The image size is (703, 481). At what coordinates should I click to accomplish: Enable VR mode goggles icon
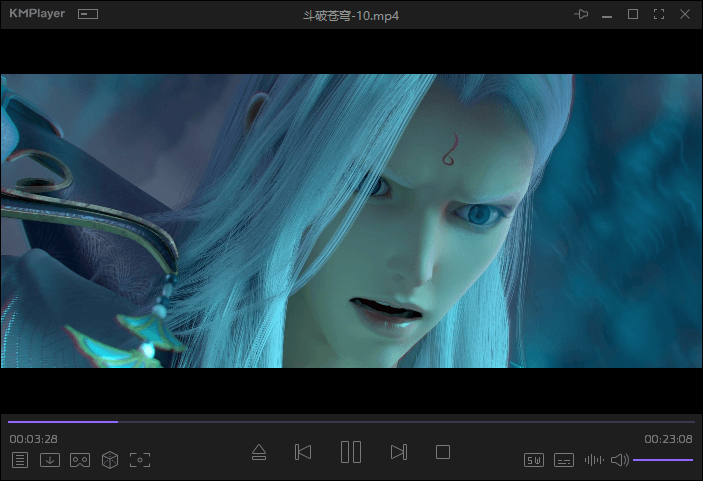(80, 460)
